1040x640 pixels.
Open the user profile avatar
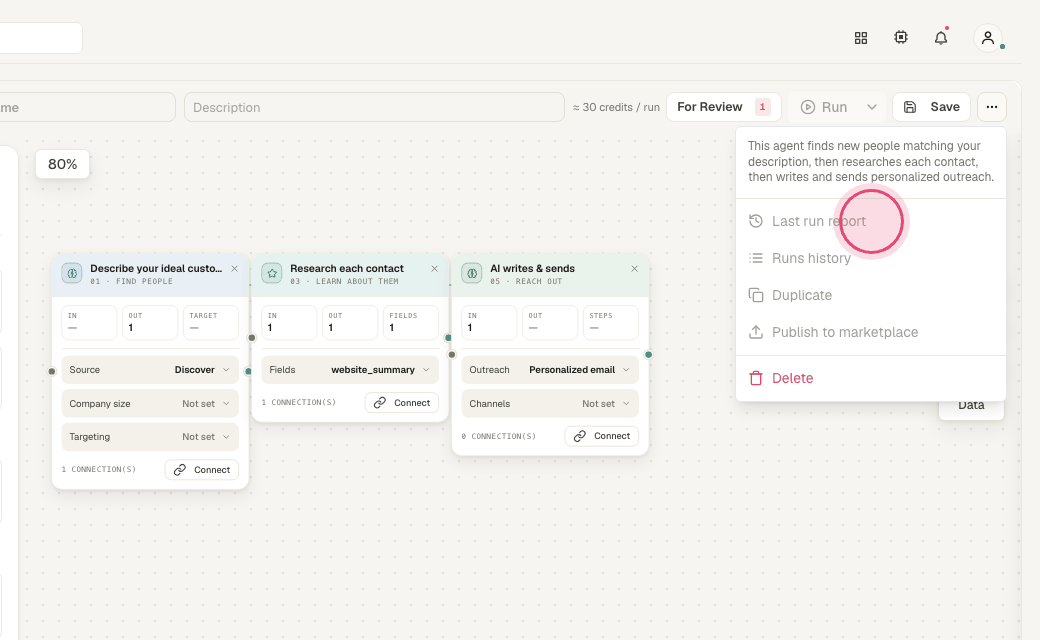(988, 38)
